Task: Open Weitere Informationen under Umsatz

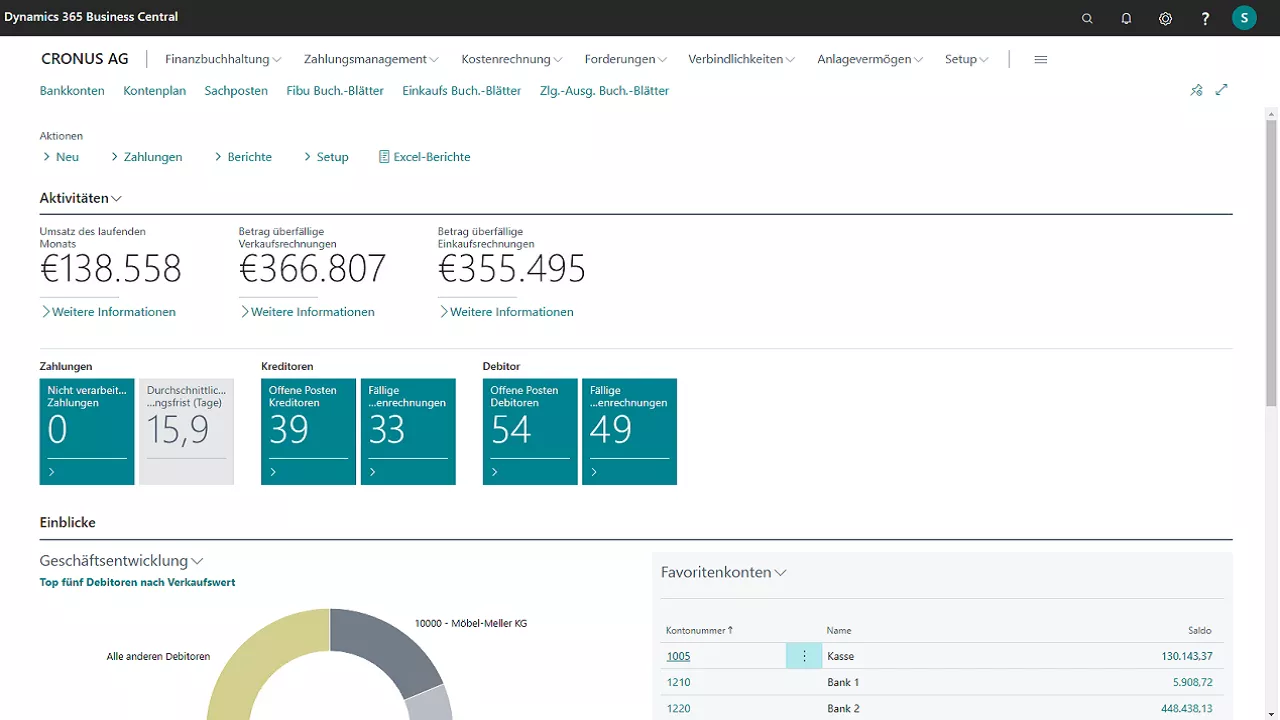Action: click(108, 312)
